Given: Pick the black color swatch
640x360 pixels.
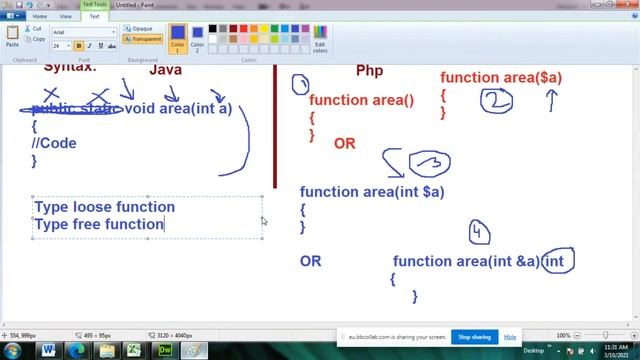Looking at the screenshot, I should [x=213, y=29].
